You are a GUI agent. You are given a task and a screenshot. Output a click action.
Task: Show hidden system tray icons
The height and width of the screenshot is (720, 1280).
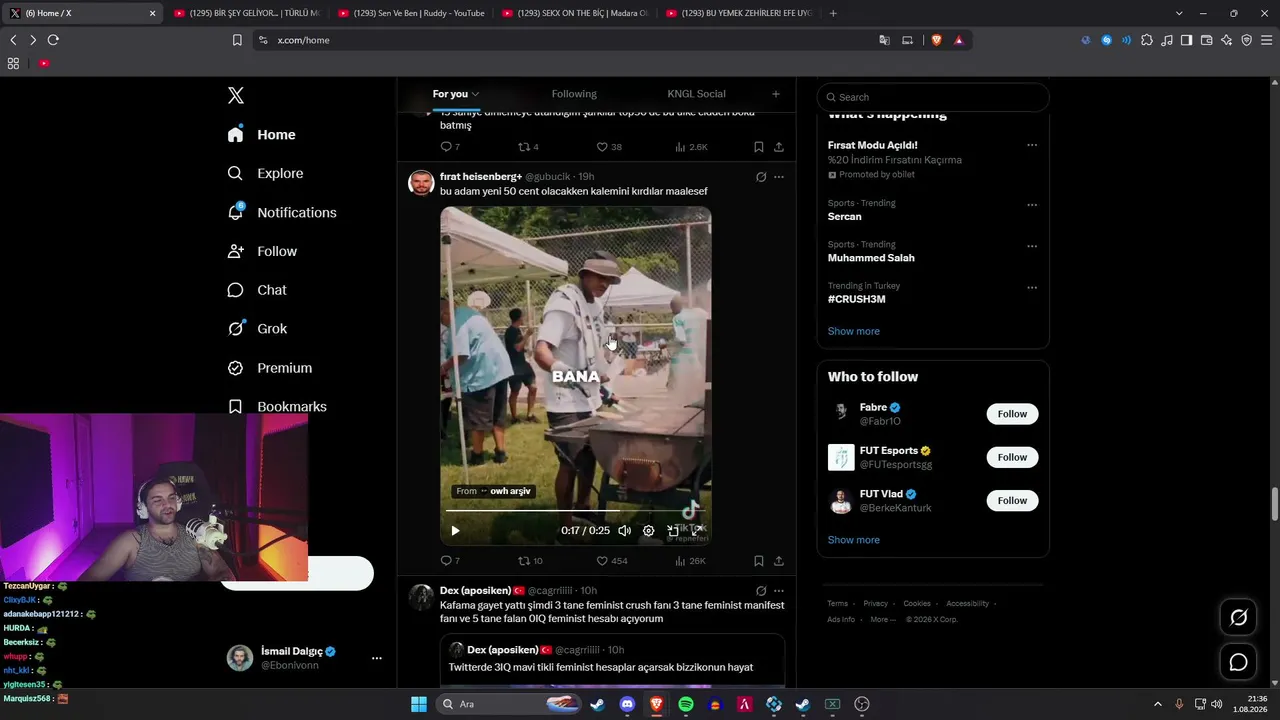coord(1158,704)
